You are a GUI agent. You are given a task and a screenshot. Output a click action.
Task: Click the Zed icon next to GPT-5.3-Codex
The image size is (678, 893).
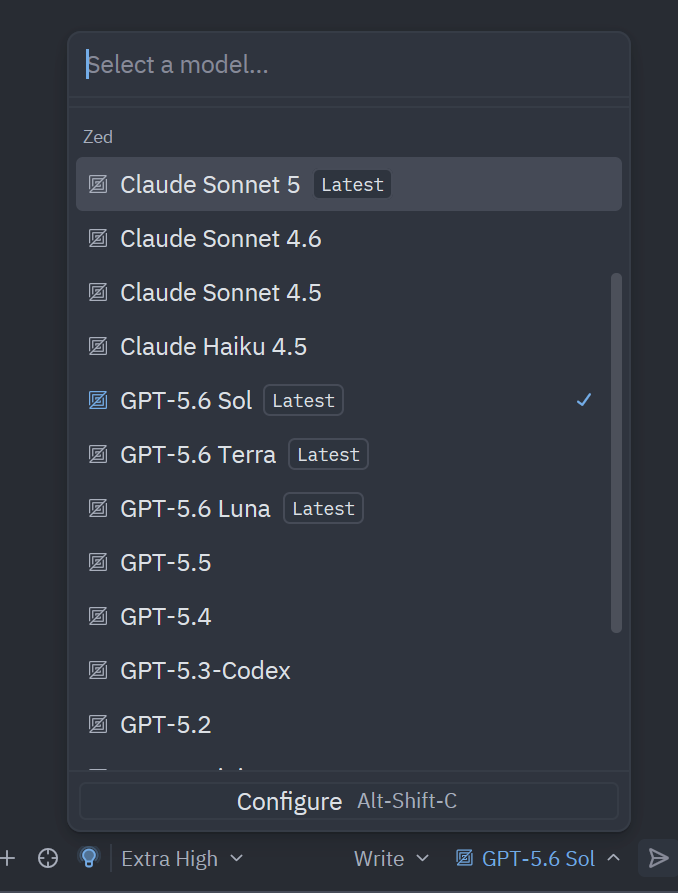pyautogui.click(x=98, y=670)
